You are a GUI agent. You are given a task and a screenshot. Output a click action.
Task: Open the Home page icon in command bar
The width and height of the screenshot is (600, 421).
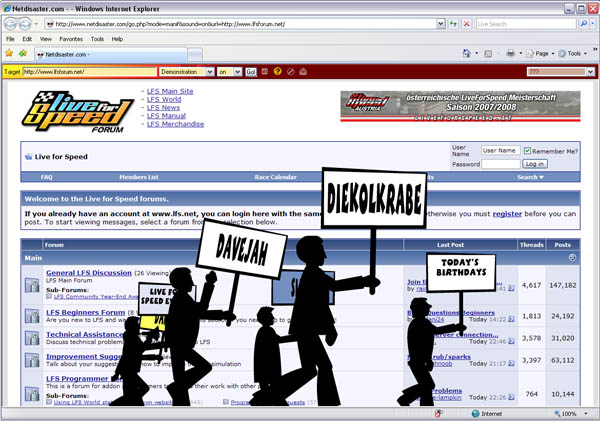pyautogui.click(x=466, y=54)
